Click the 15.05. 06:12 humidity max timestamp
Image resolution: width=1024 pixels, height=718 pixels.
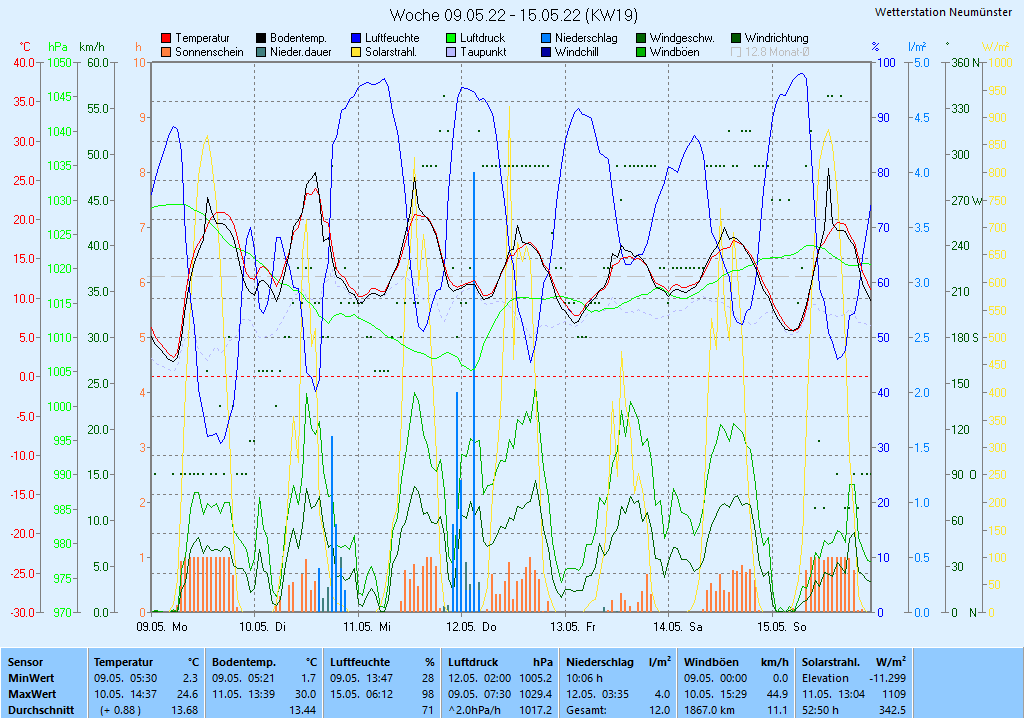tap(361, 694)
